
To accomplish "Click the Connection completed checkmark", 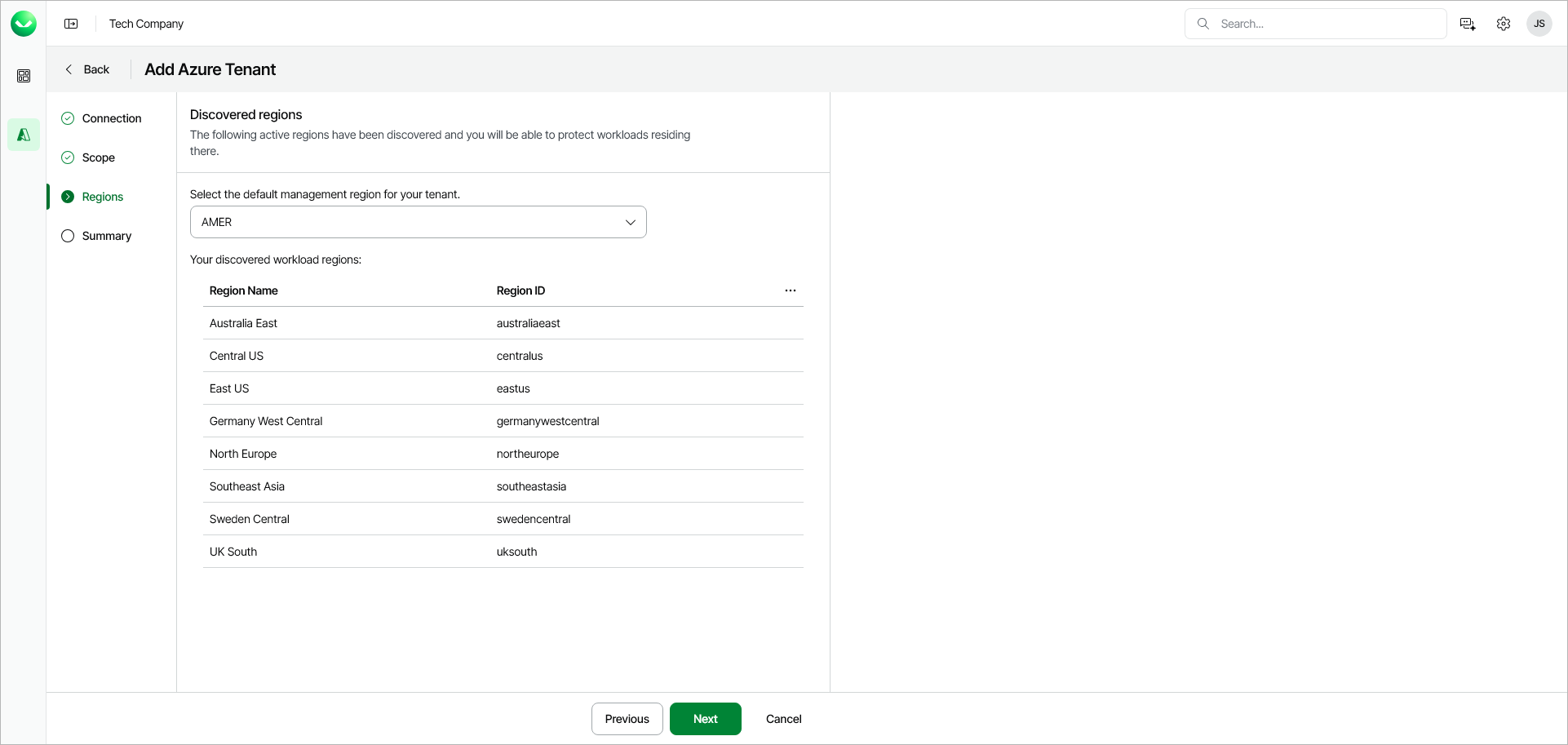I will pyautogui.click(x=67, y=118).
